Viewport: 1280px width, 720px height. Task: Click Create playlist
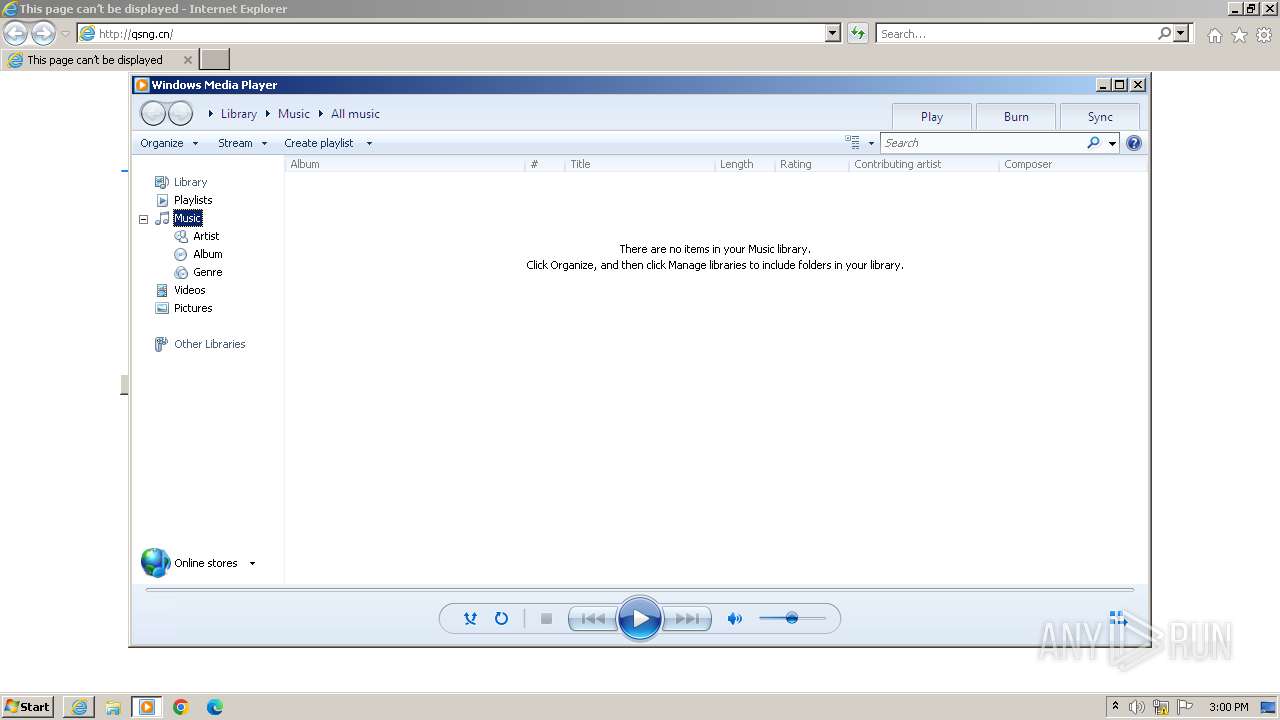(319, 143)
